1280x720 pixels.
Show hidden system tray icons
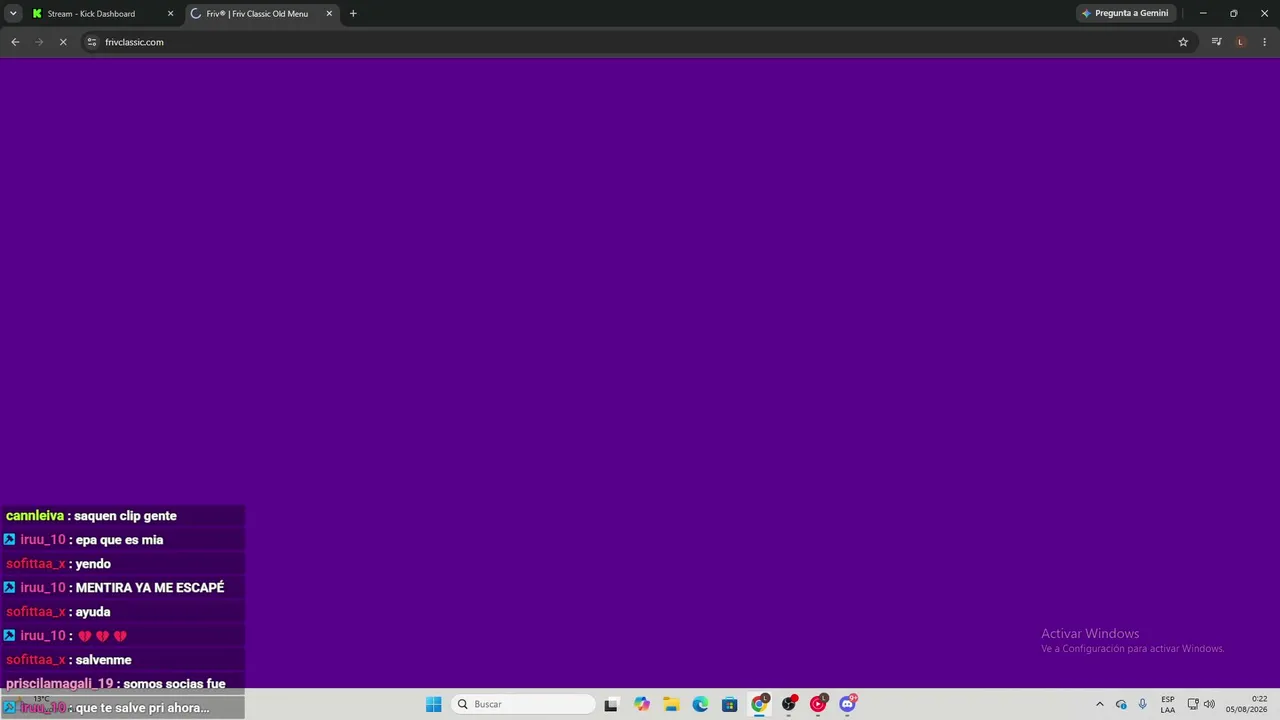pyautogui.click(x=1100, y=704)
